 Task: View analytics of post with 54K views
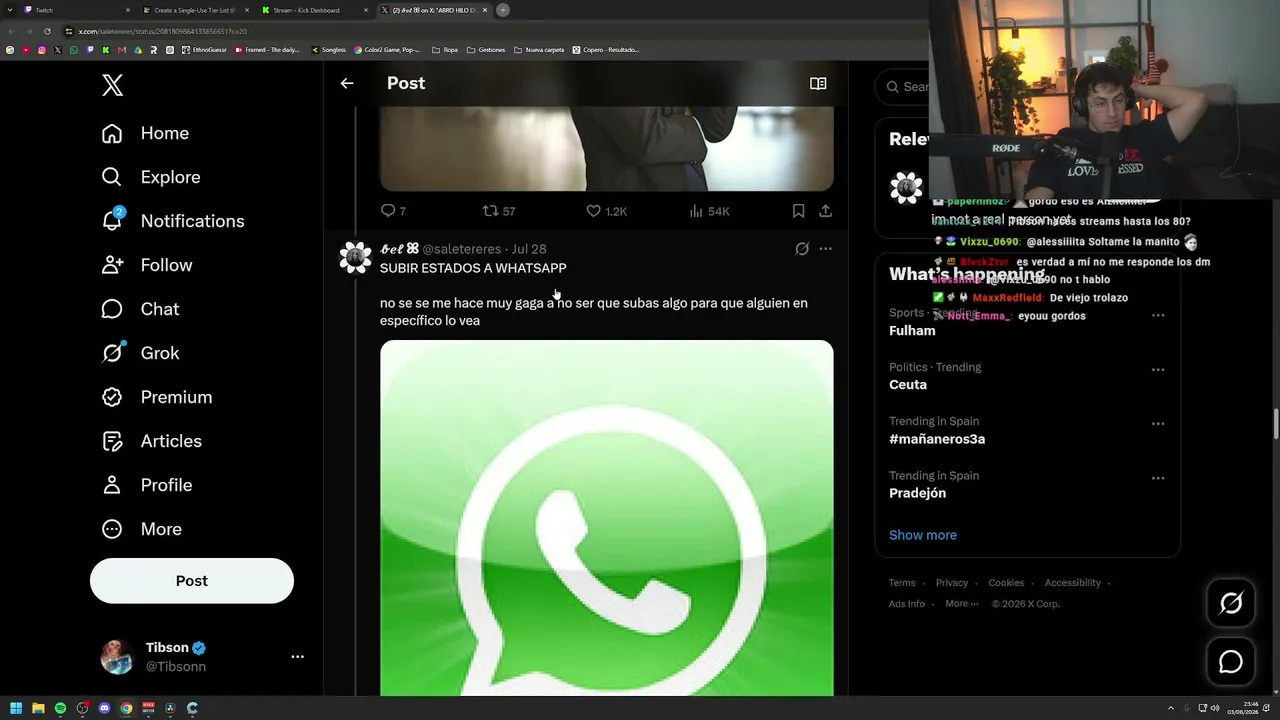click(x=697, y=211)
